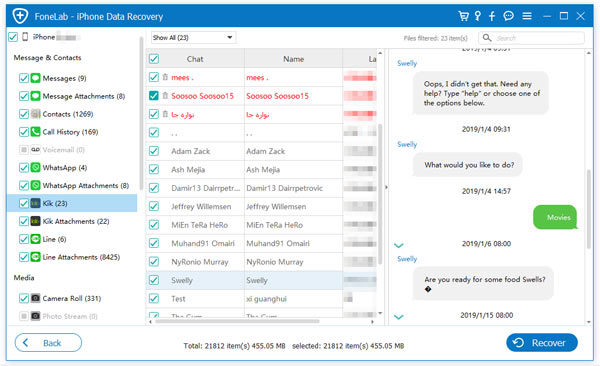Select Kik Attachments (22) category
Screen dimensions: 600x366
[x=76, y=221]
